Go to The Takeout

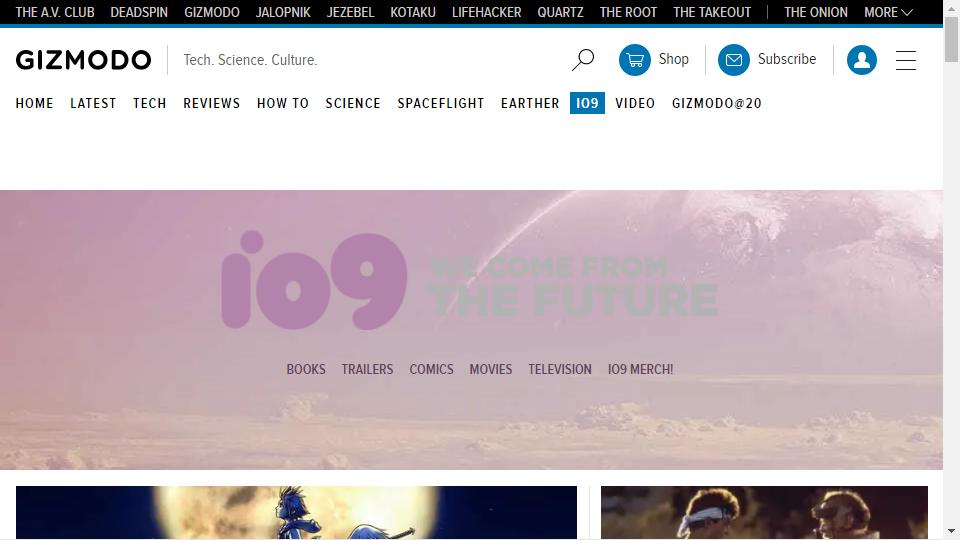click(712, 12)
